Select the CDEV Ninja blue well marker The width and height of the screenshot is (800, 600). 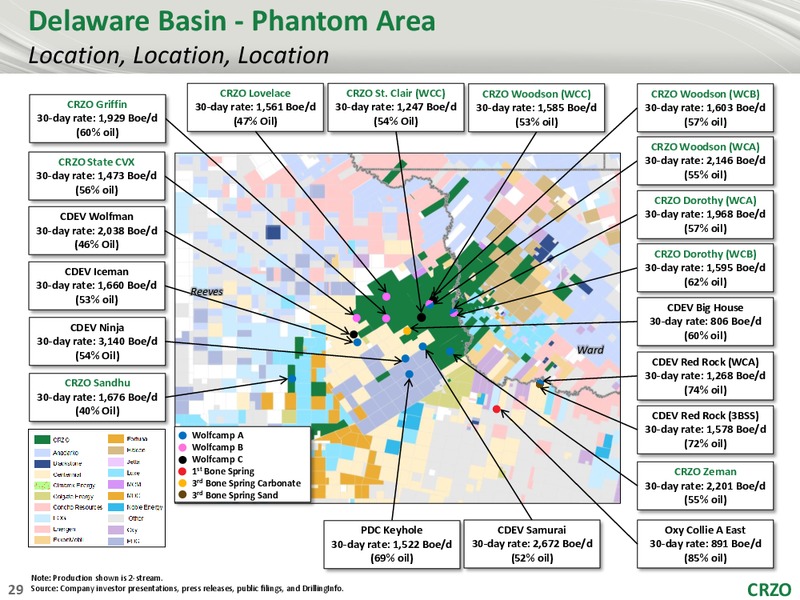pyautogui.click(x=406, y=359)
